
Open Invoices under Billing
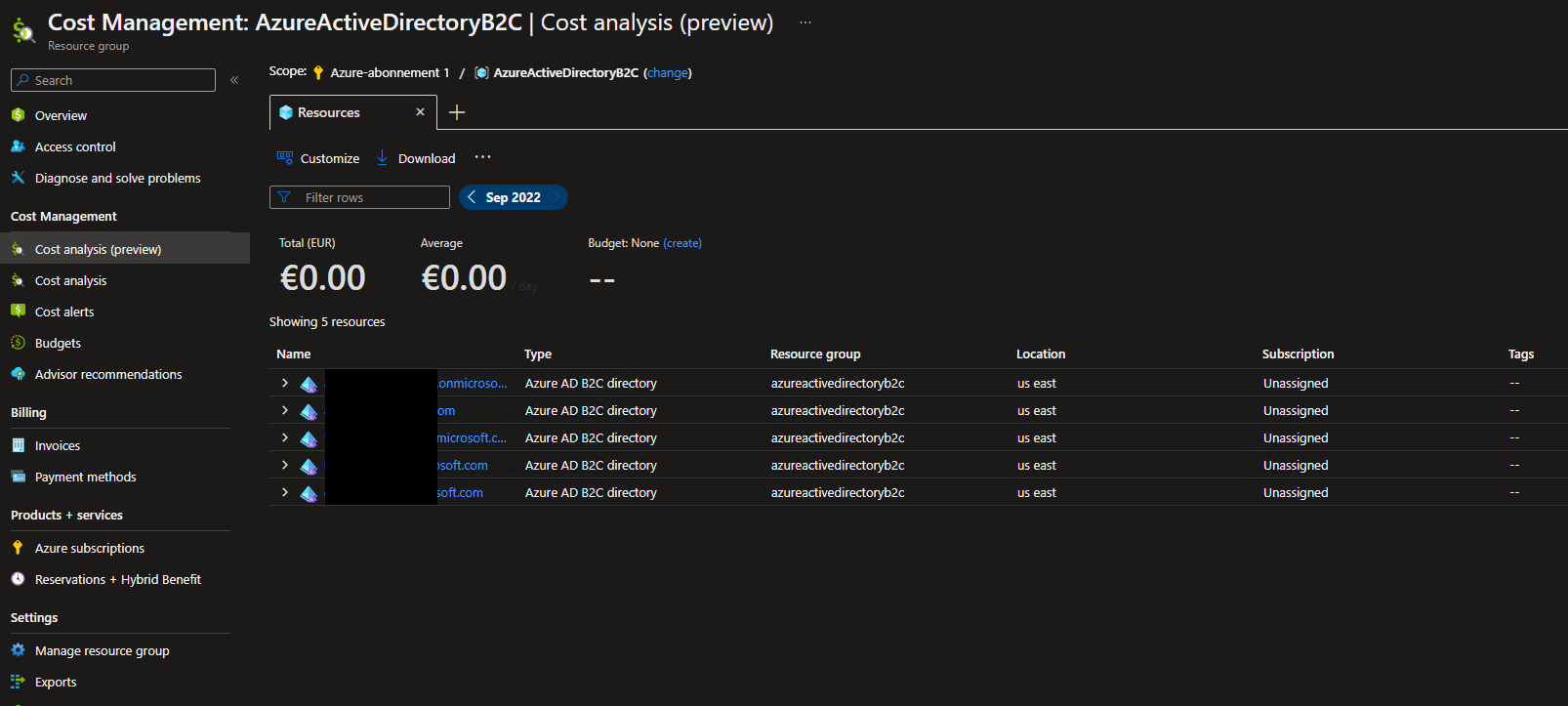tap(58, 445)
